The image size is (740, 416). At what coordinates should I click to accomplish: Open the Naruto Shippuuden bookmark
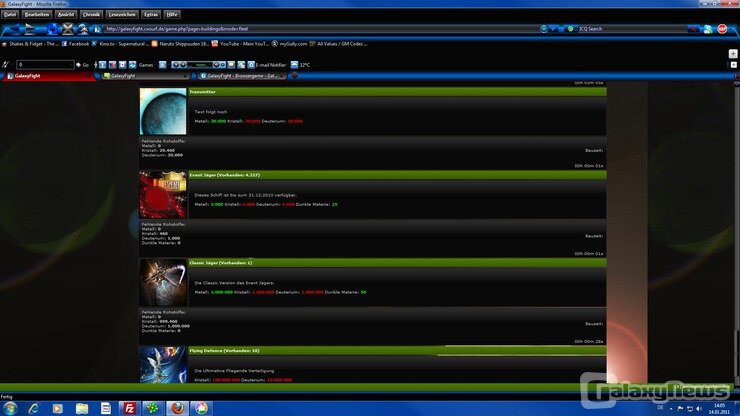click(x=180, y=44)
